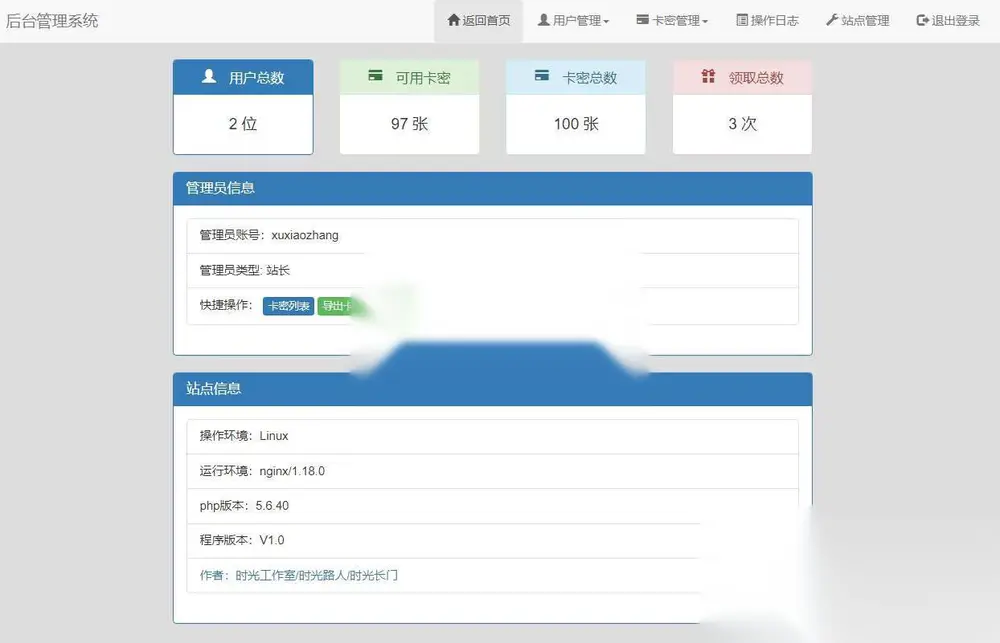
Task: Expand the 用户管理 dropdown caret
Action: pyautogui.click(x=606, y=22)
